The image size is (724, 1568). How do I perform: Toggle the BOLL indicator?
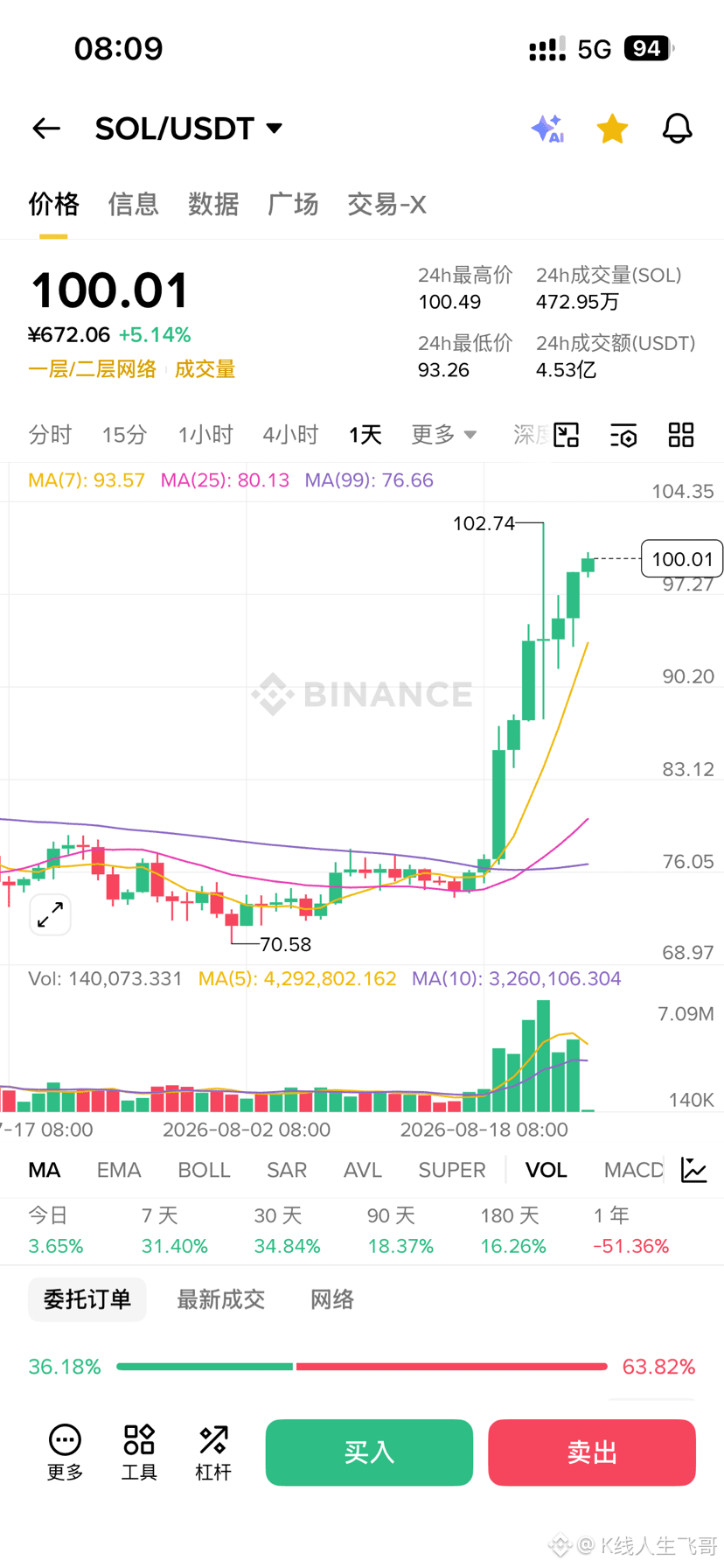(204, 1171)
